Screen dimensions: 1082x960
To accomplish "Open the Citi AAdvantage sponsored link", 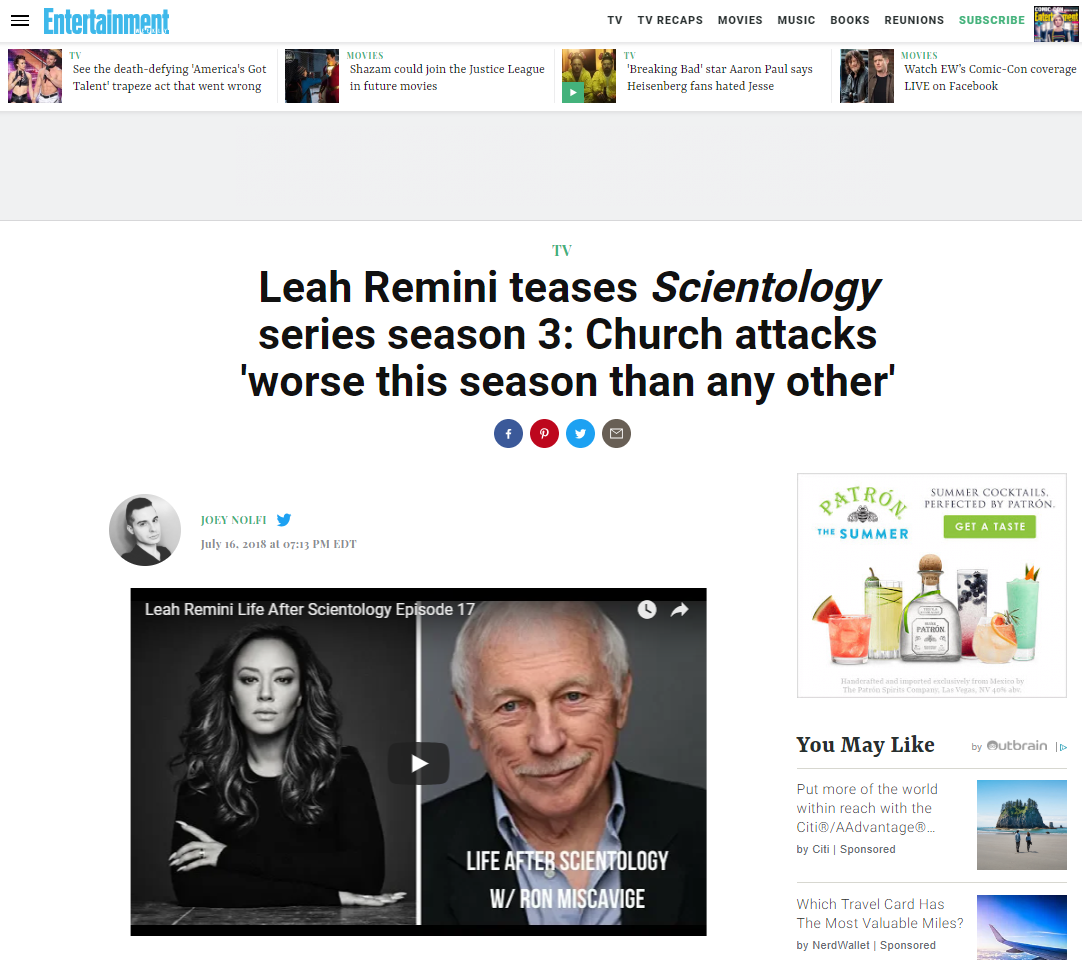I will 867,807.
